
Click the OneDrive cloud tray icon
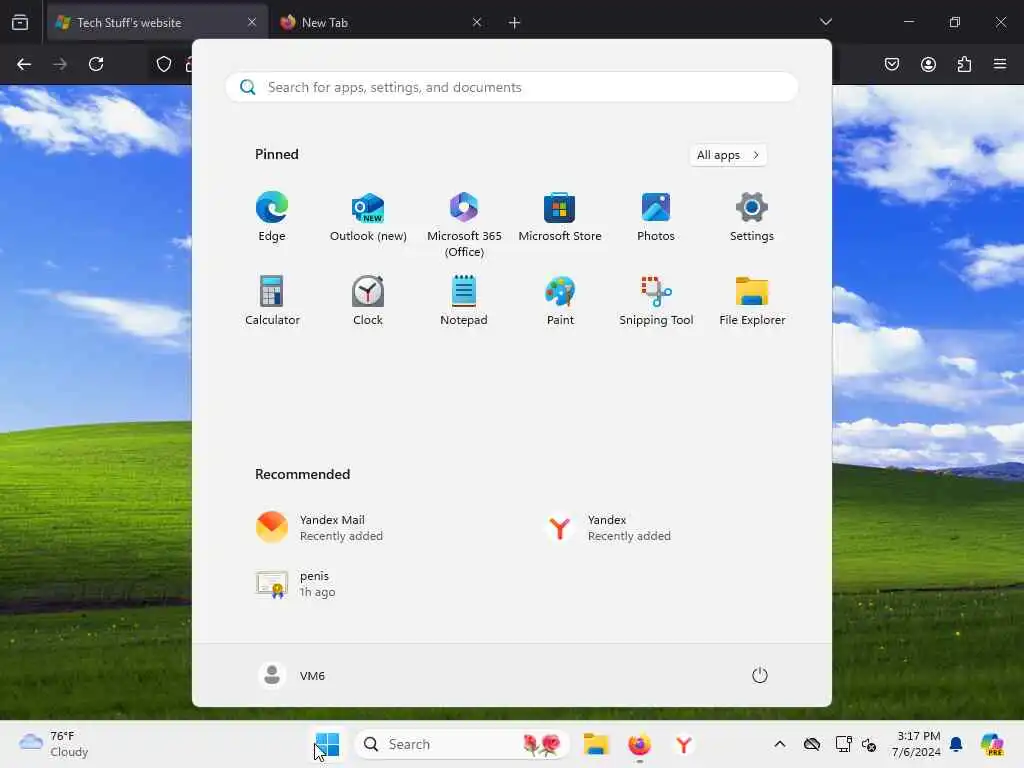pyautogui.click(x=812, y=744)
